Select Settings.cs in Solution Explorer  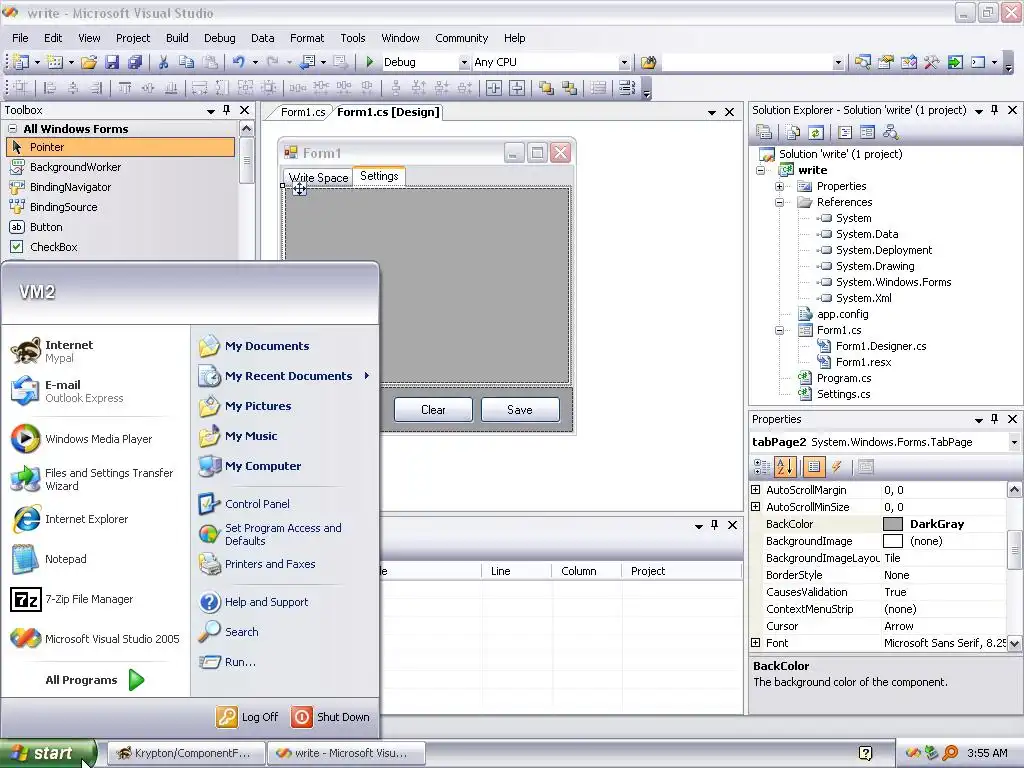(x=843, y=394)
